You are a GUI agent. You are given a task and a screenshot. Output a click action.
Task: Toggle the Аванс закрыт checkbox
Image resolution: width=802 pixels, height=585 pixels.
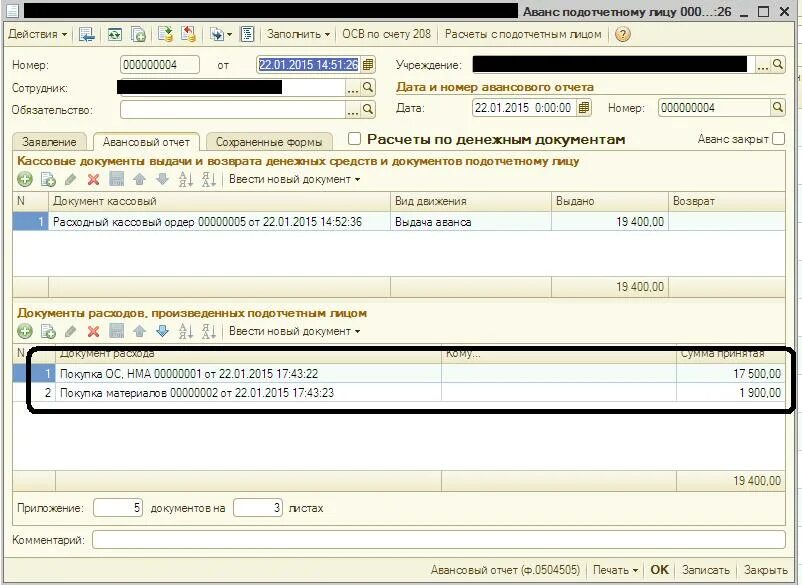click(x=778, y=139)
